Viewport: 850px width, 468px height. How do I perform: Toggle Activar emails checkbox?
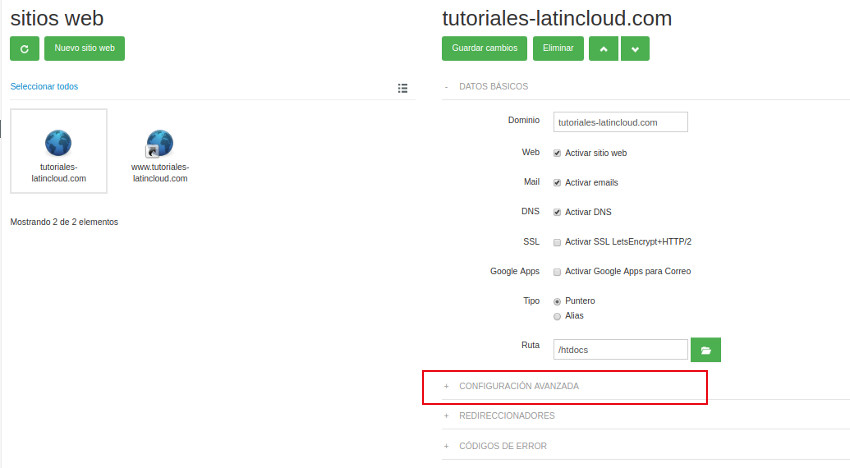[557, 183]
